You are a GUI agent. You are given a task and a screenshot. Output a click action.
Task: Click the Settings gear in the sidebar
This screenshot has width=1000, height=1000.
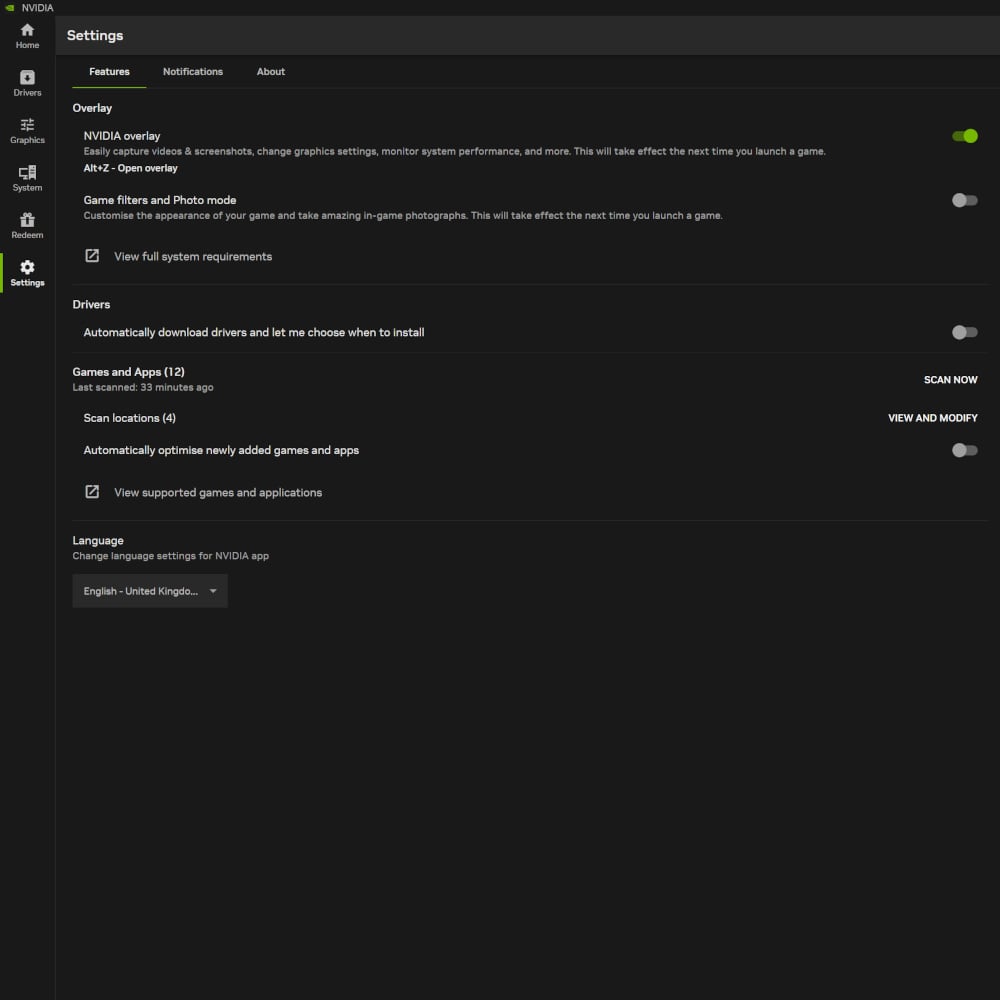point(27,272)
